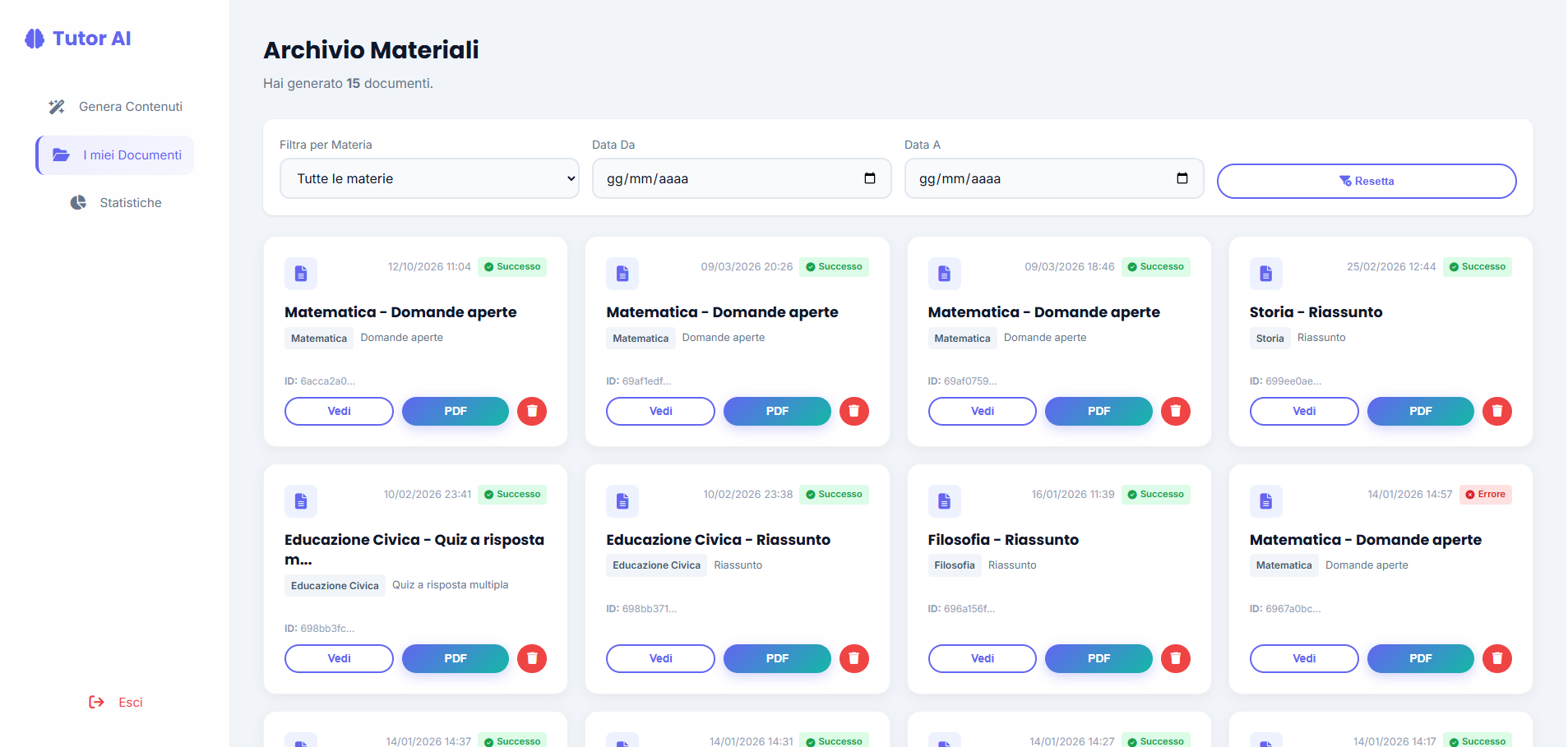Click document icon on Filosofia - Riassunto card

pos(944,501)
